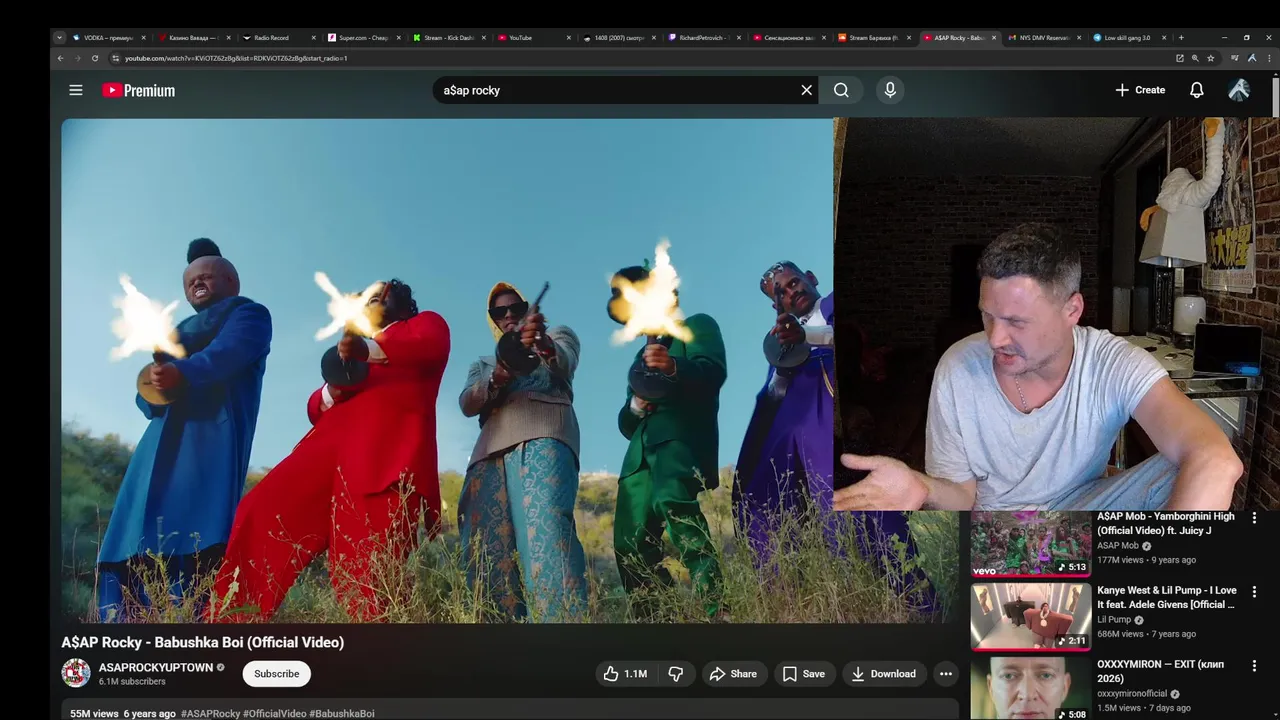This screenshot has height=720, width=1280.
Task: Like the video with thumbs-up 1.1M
Action: [625, 674]
